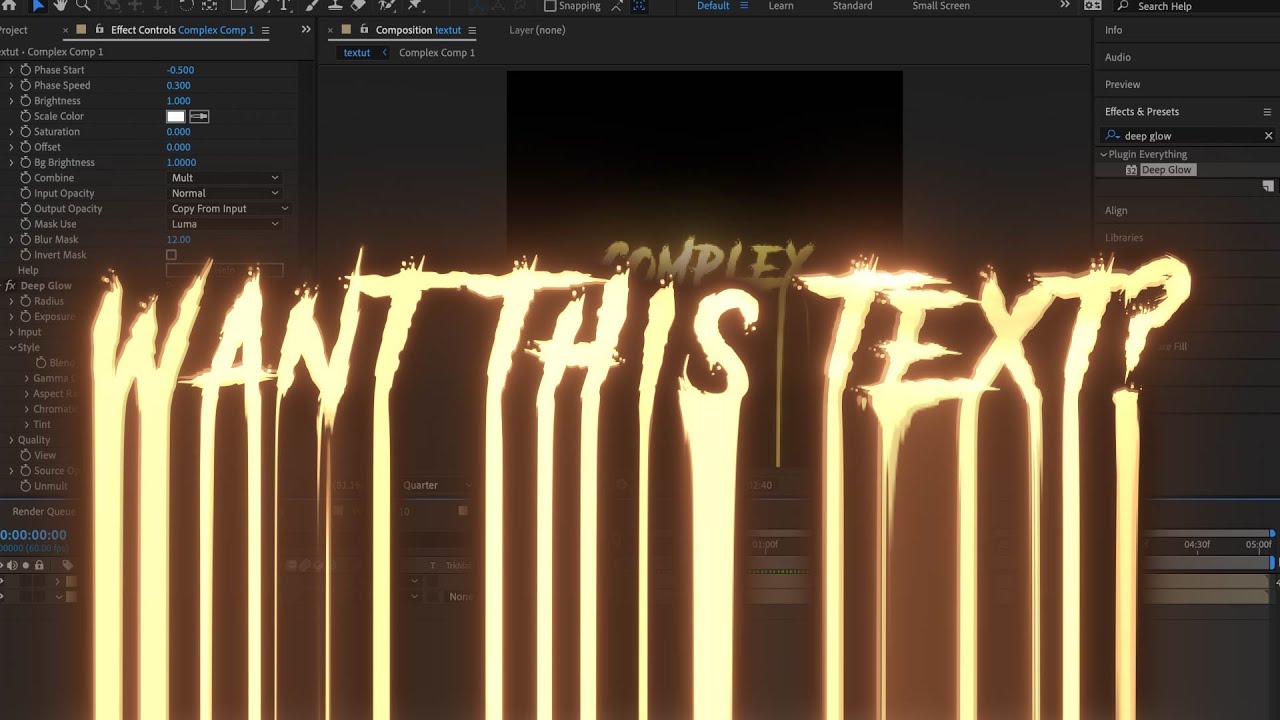1280x720 pixels.
Task: Collapse the Plugin Everything category
Action: (x=1104, y=155)
